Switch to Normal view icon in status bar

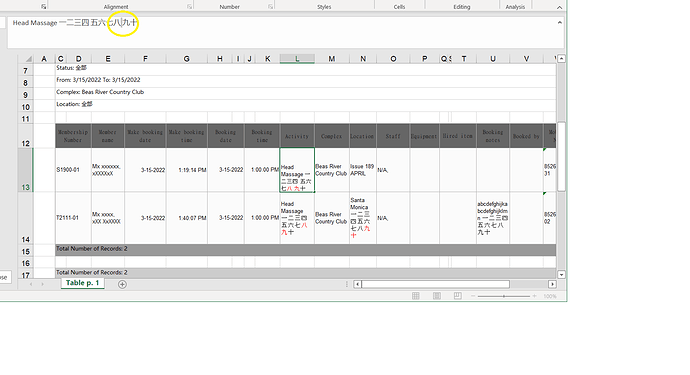pyautogui.click(x=415, y=296)
